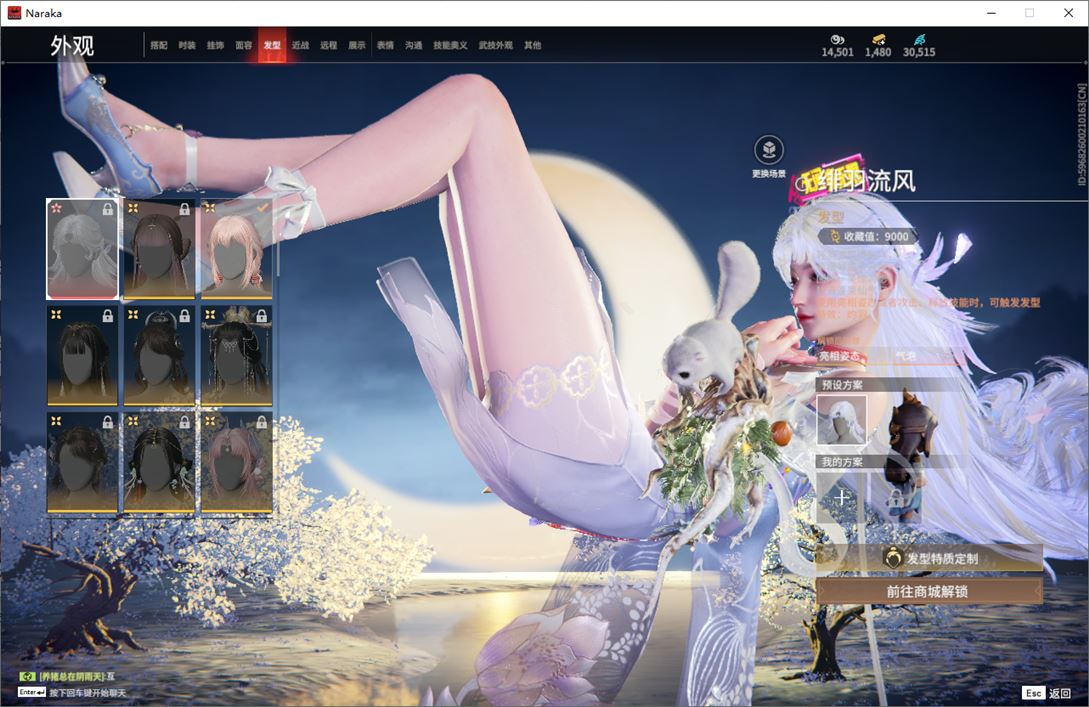
Task: Open the 搭配 tab
Action: [x=158, y=45]
